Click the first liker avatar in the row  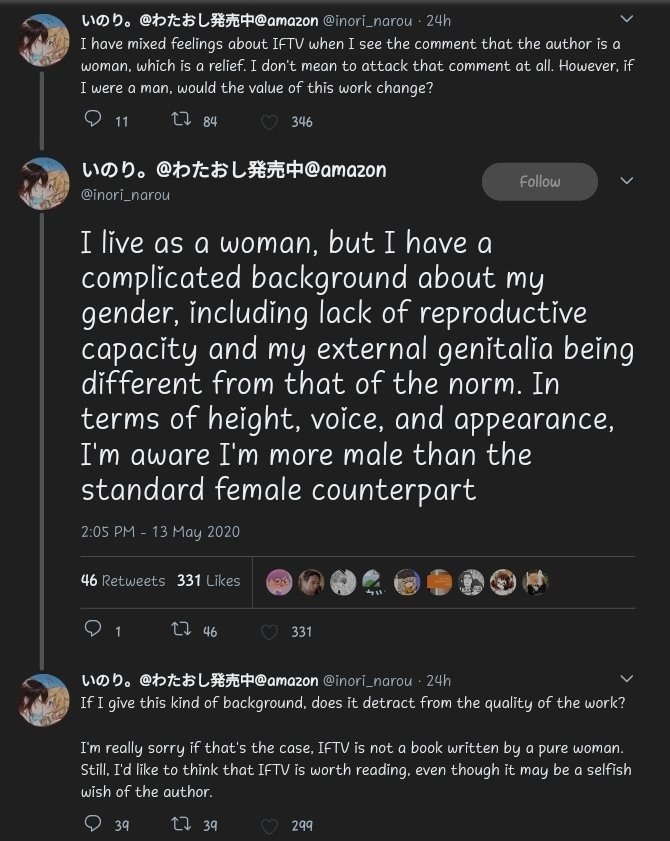pos(280,582)
